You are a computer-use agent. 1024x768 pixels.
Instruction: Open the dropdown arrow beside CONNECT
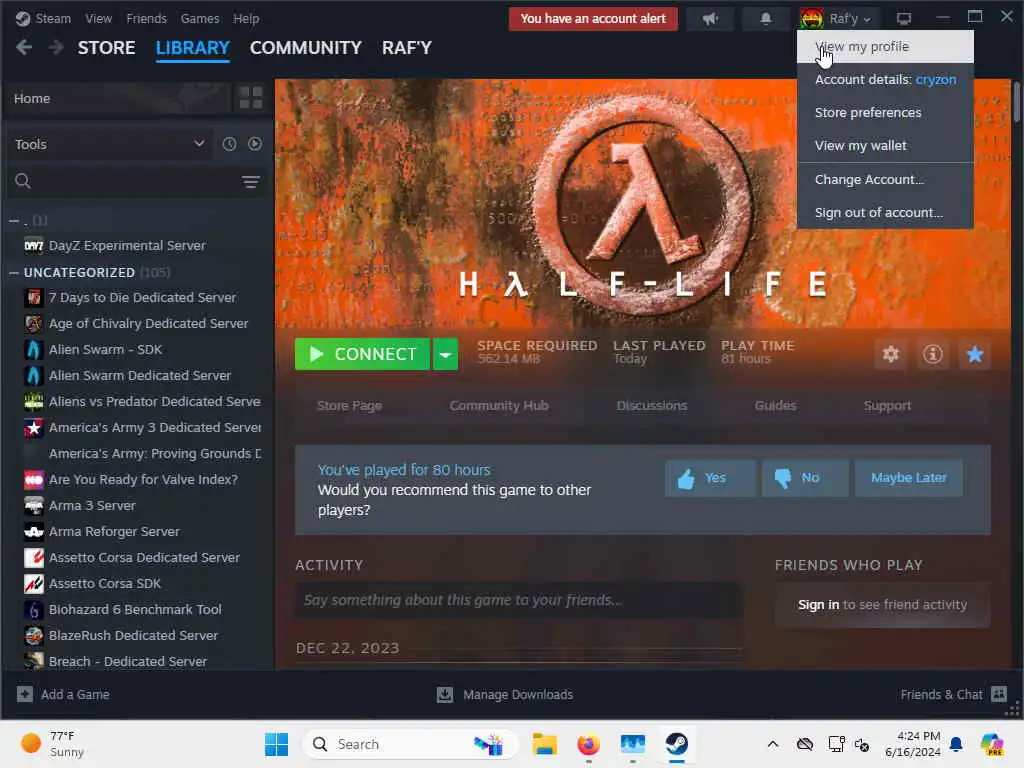coord(445,354)
